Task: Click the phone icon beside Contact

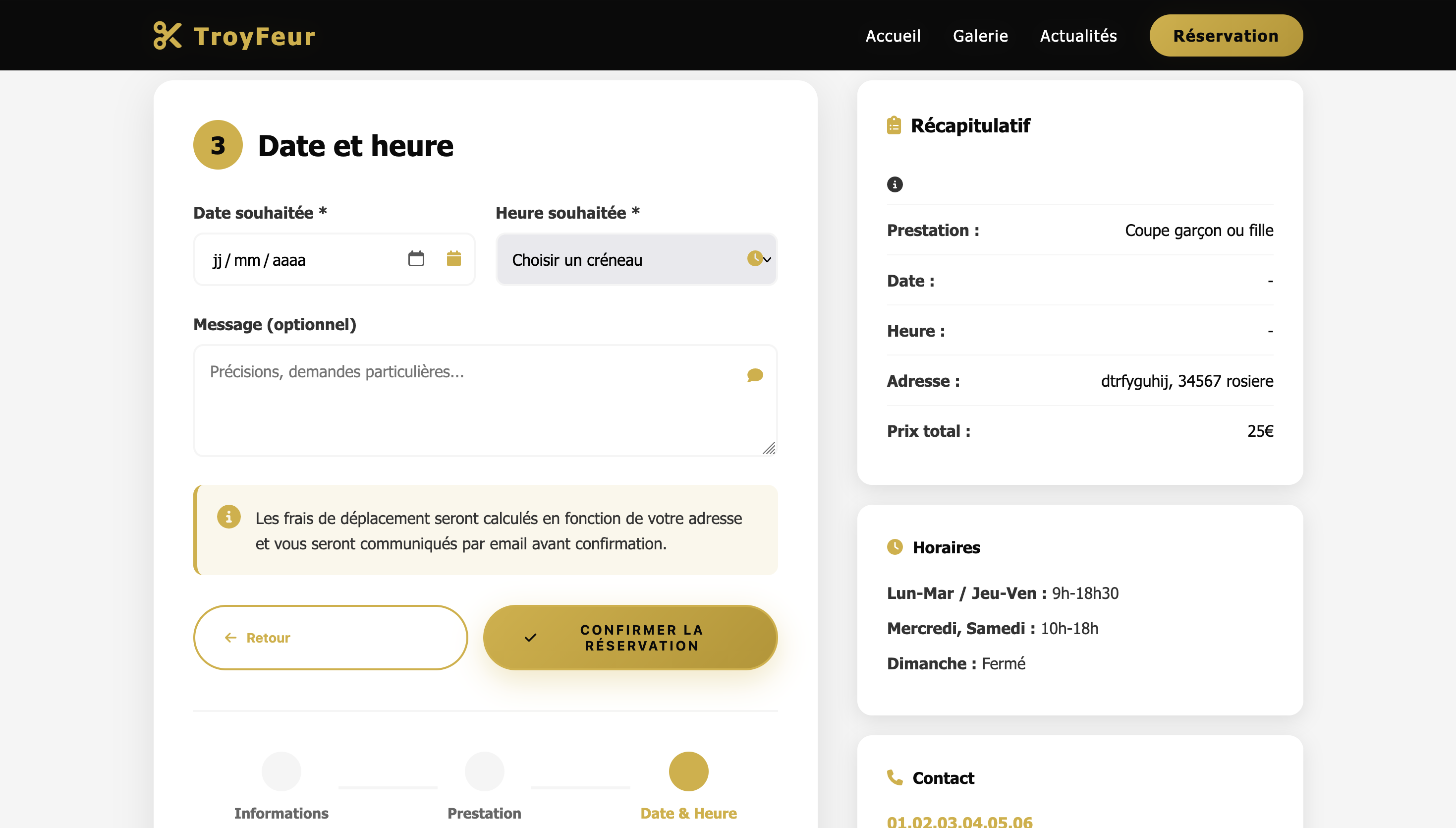Action: 895,777
